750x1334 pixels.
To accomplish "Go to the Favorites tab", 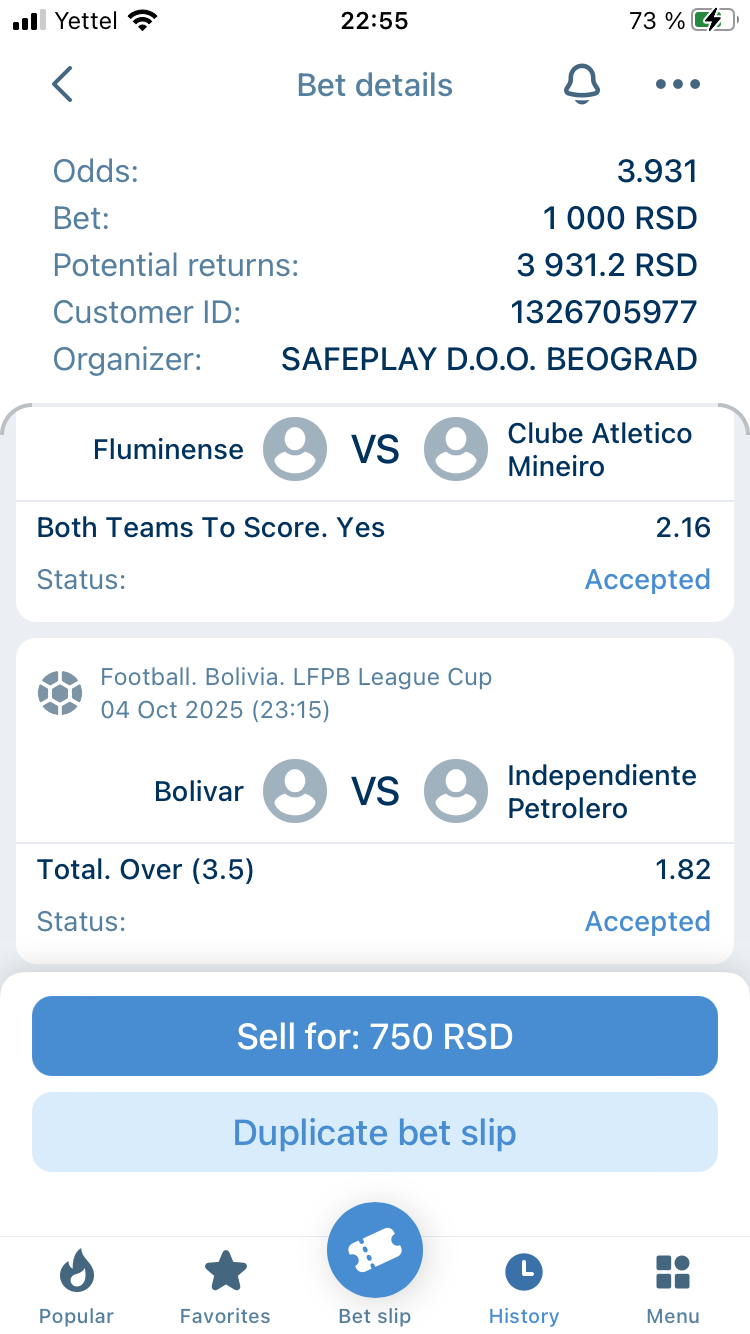I will (x=225, y=1288).
